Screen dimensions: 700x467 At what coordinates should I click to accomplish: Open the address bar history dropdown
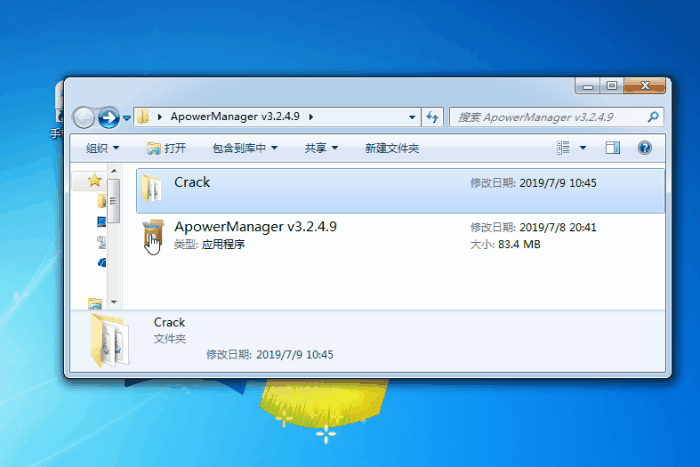point(412,117)
